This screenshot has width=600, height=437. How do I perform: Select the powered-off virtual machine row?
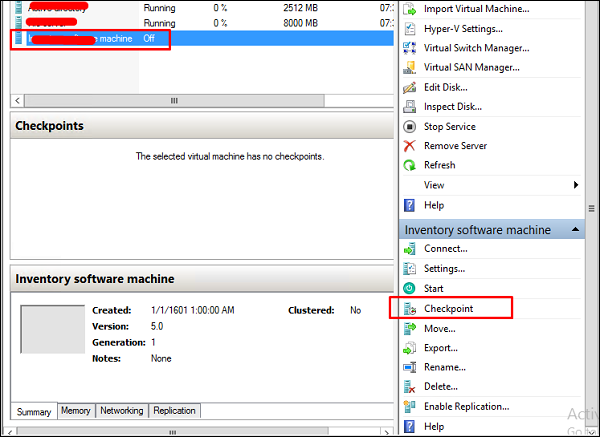click(202, 39)
